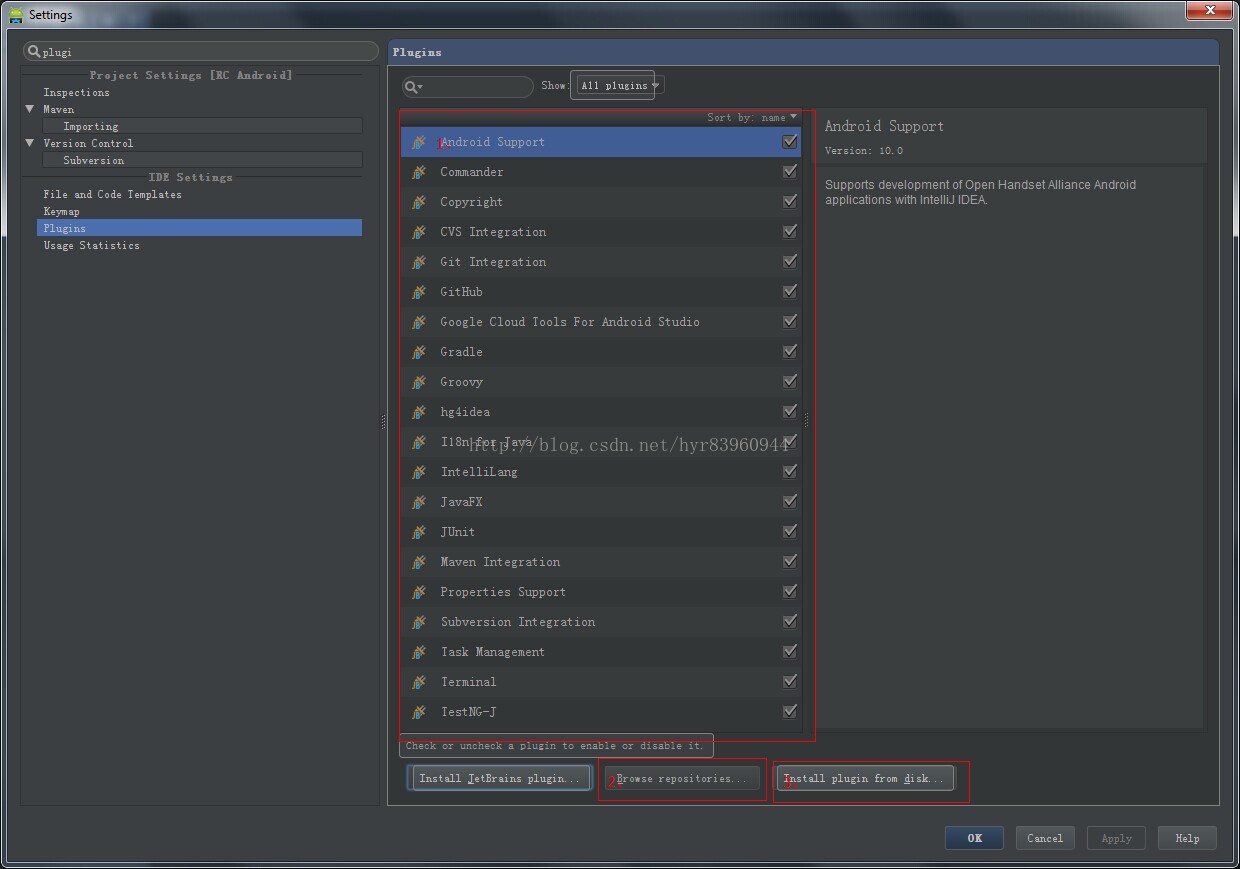Collapse the Maven tree node
The image size is (1240, 869).
[x=30, y=109]
